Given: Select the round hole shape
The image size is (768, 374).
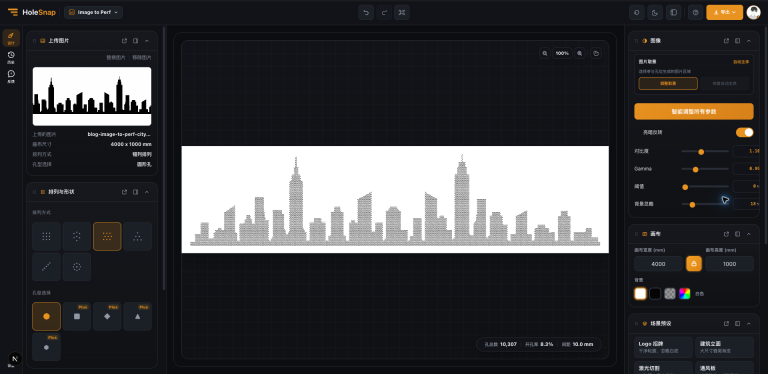Looking at the screenshot, I should coord(47,316).
